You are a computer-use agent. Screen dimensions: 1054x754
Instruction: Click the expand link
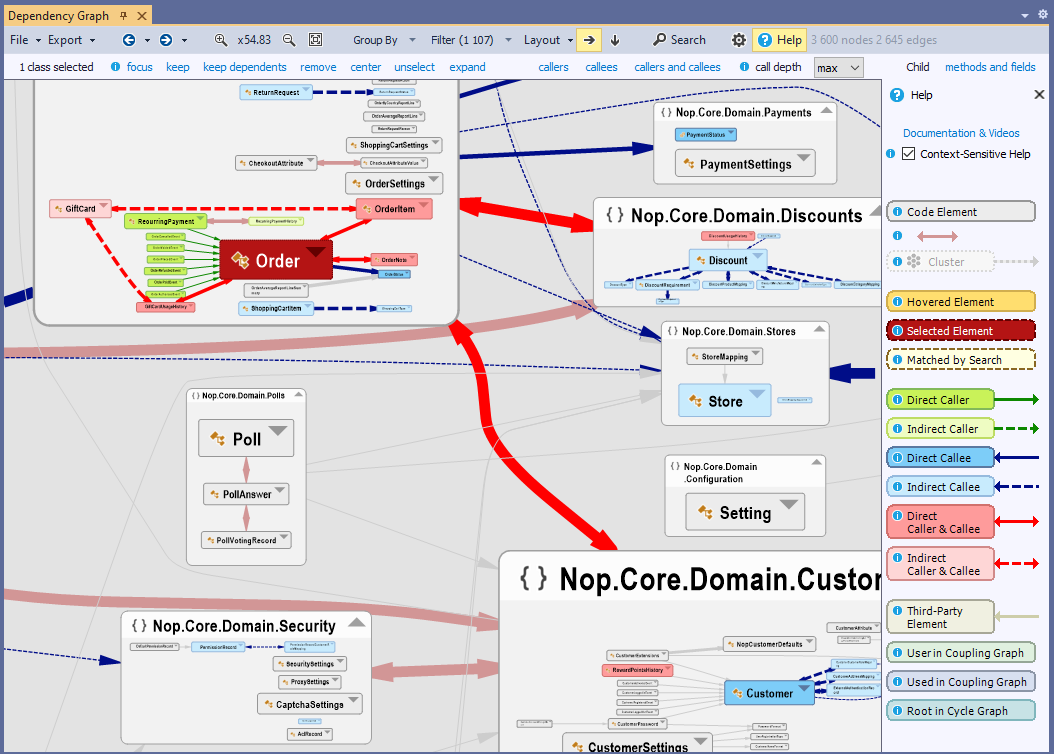(x=467, y=67)
